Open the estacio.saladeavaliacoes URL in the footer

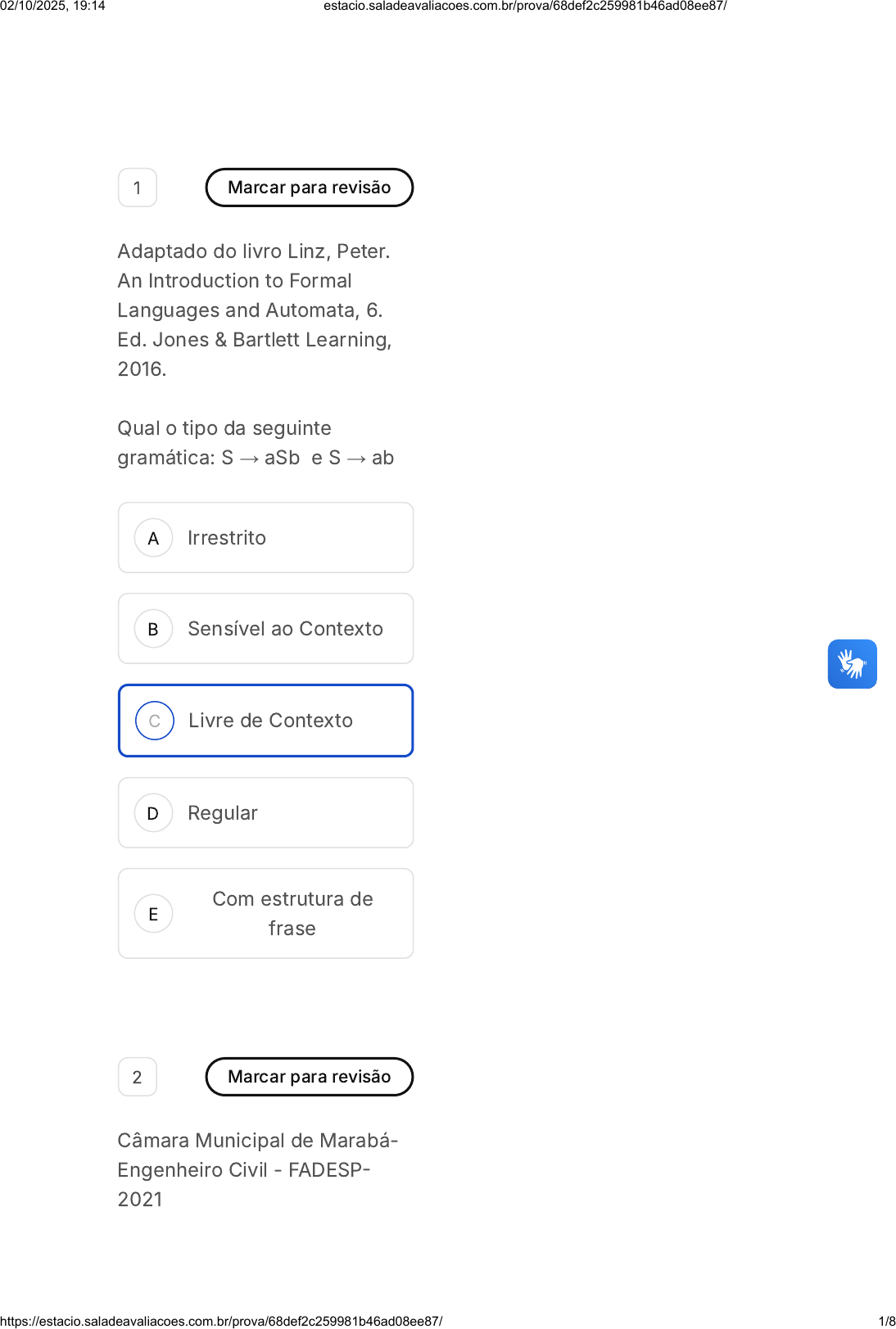coord(221,1321)
